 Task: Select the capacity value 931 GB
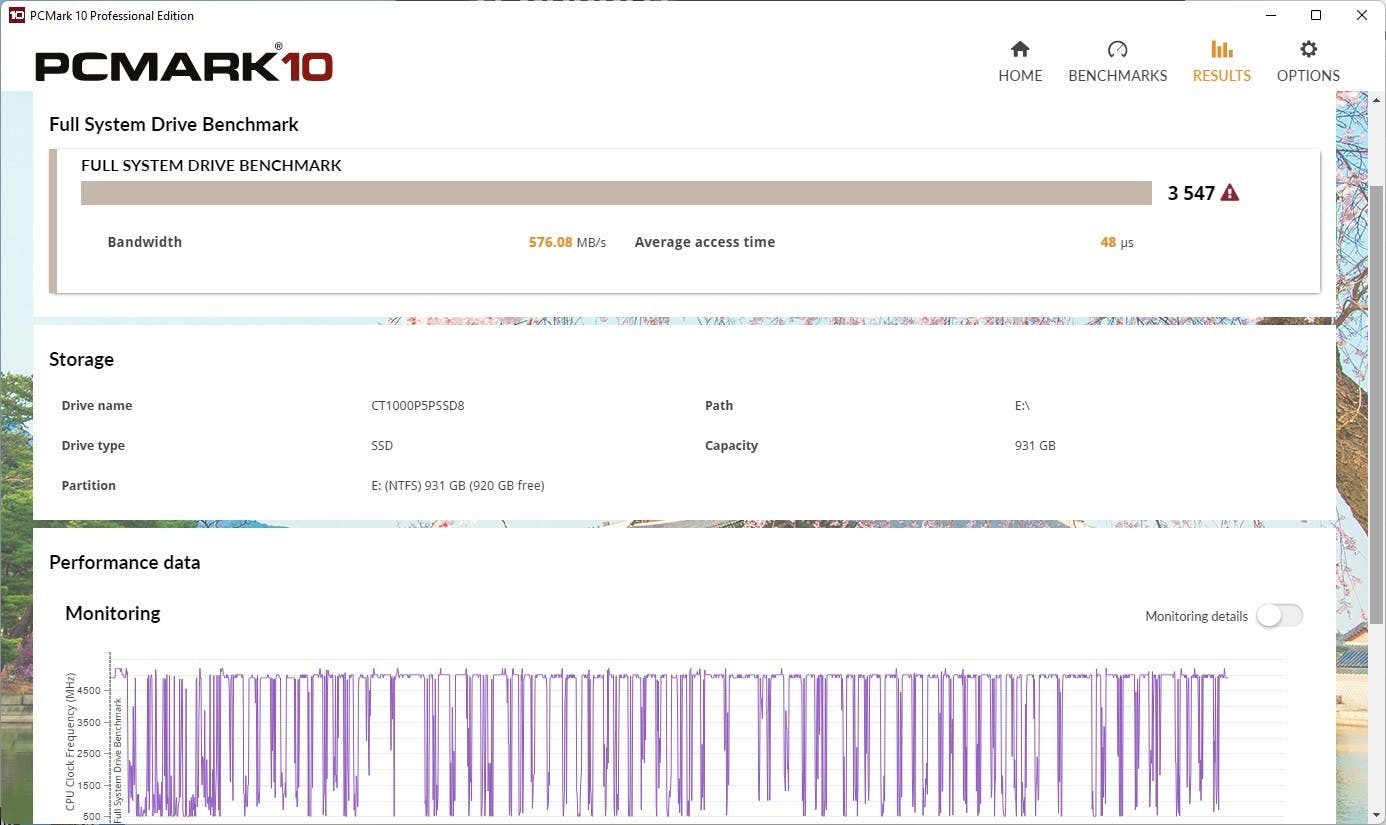pyautogui.click(x=1035, y=445)
